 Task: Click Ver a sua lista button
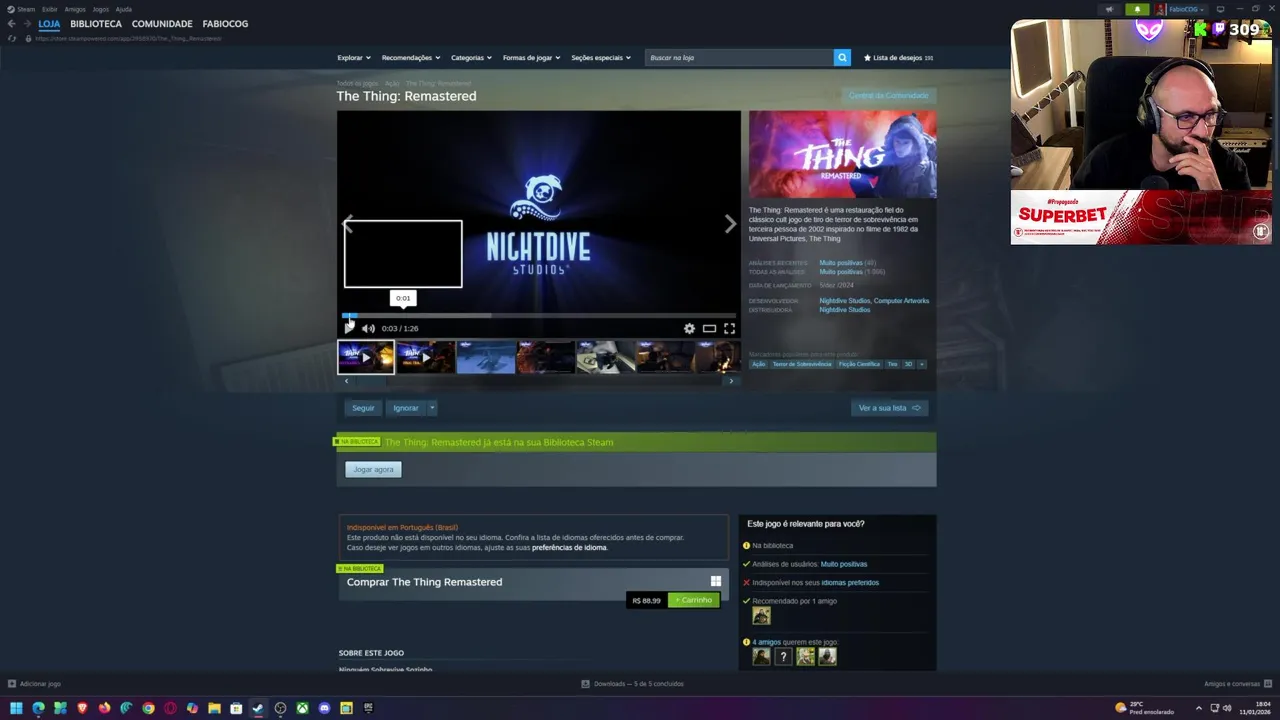tap(889, 408)
